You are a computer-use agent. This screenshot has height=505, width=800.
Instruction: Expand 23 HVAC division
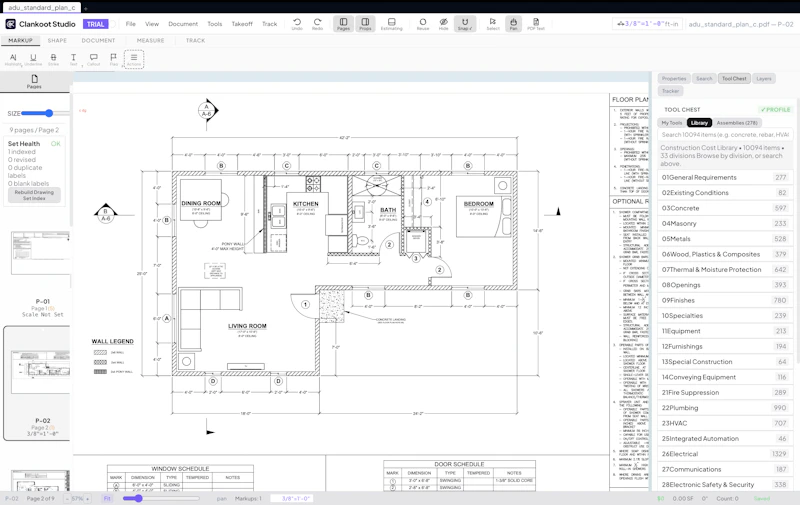pyautogui.click(x=724, y=423)
